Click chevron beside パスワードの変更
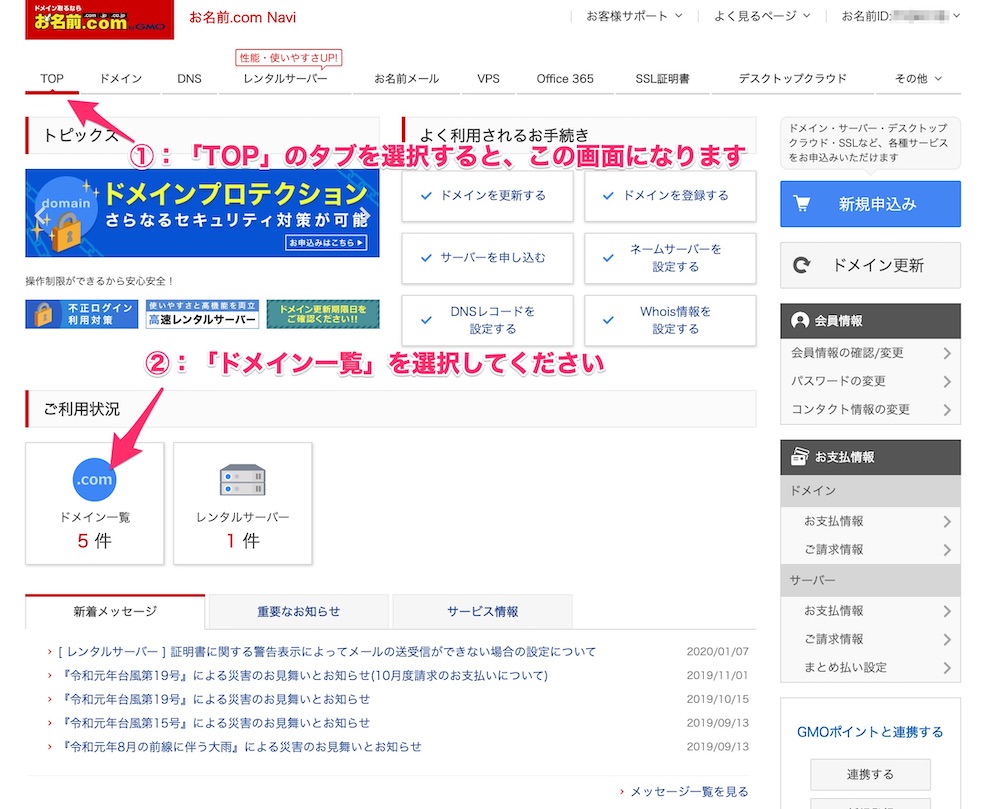This screenshot has width=1000, height=809. tap(947, 381)
